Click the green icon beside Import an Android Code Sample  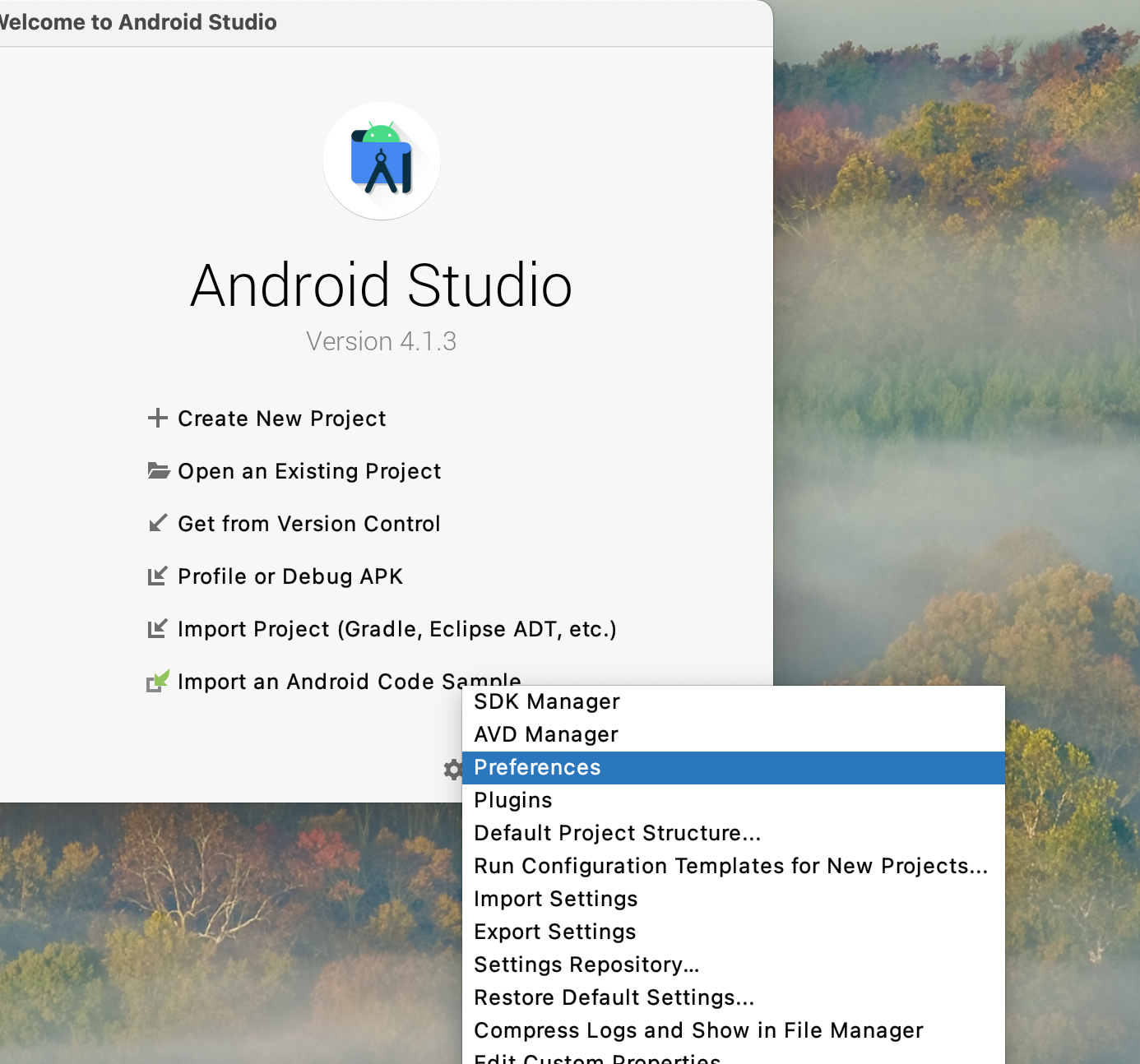coord(158,681)
